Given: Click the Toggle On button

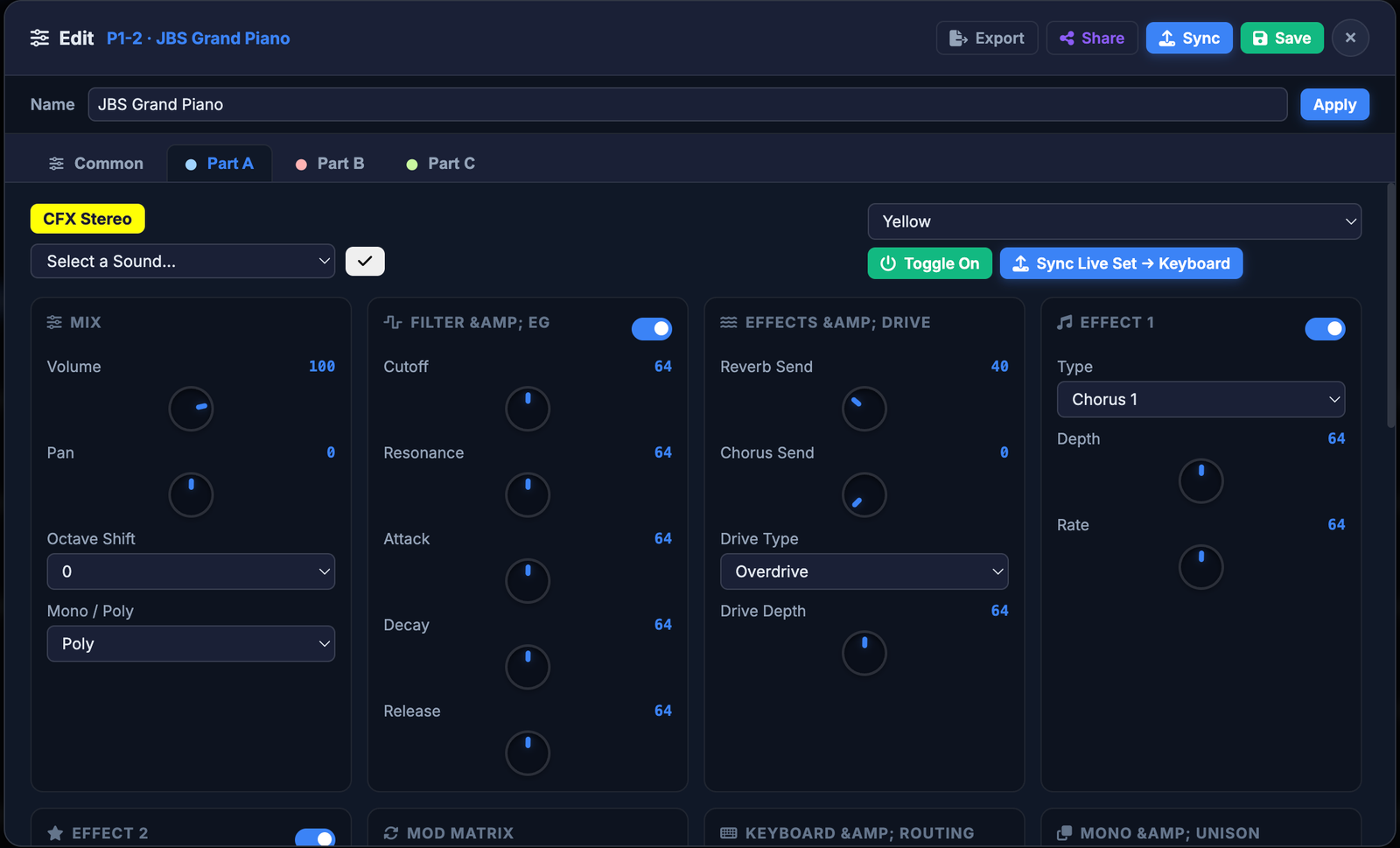Looking at the screenshot, I should (x=930, y=263).
